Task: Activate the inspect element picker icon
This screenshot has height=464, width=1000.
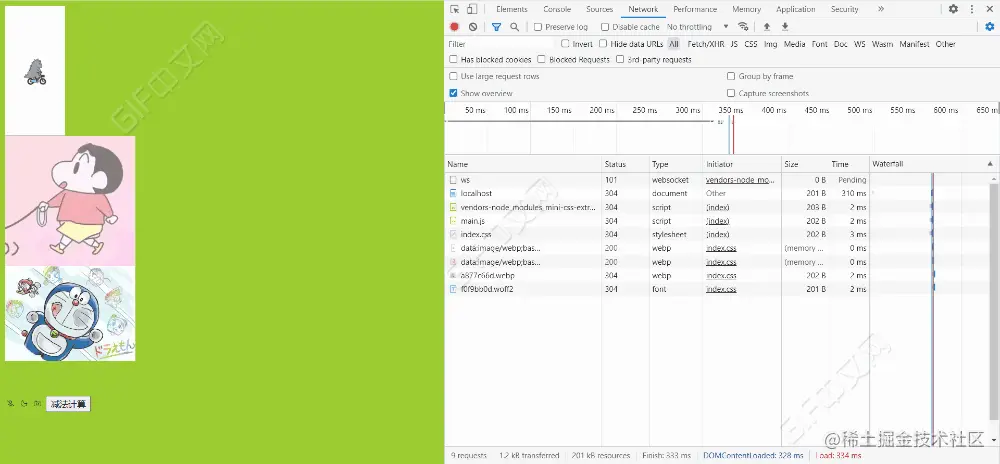Action: pyautogui.click(x=455, y=9)
